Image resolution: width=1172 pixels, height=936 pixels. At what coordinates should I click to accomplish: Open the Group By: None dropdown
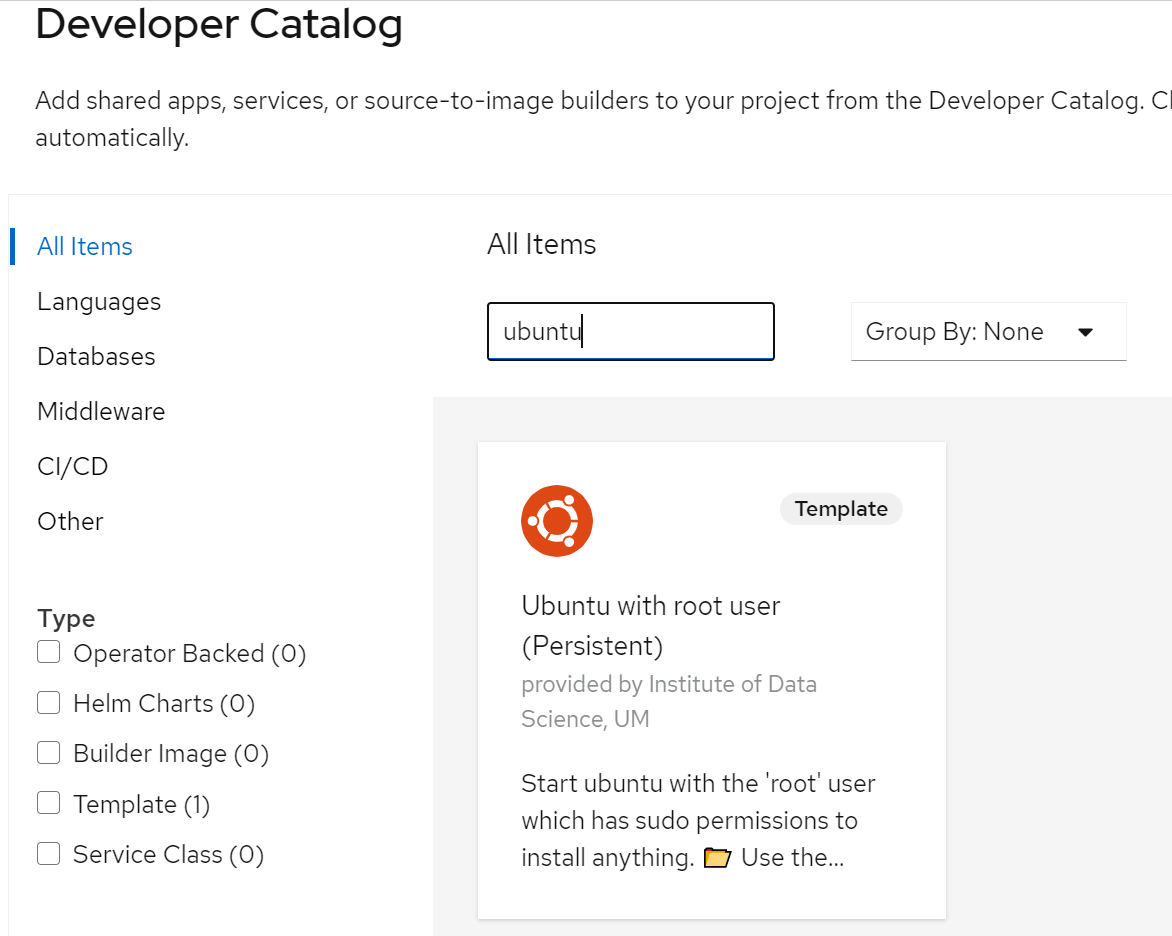pos(988,331)
